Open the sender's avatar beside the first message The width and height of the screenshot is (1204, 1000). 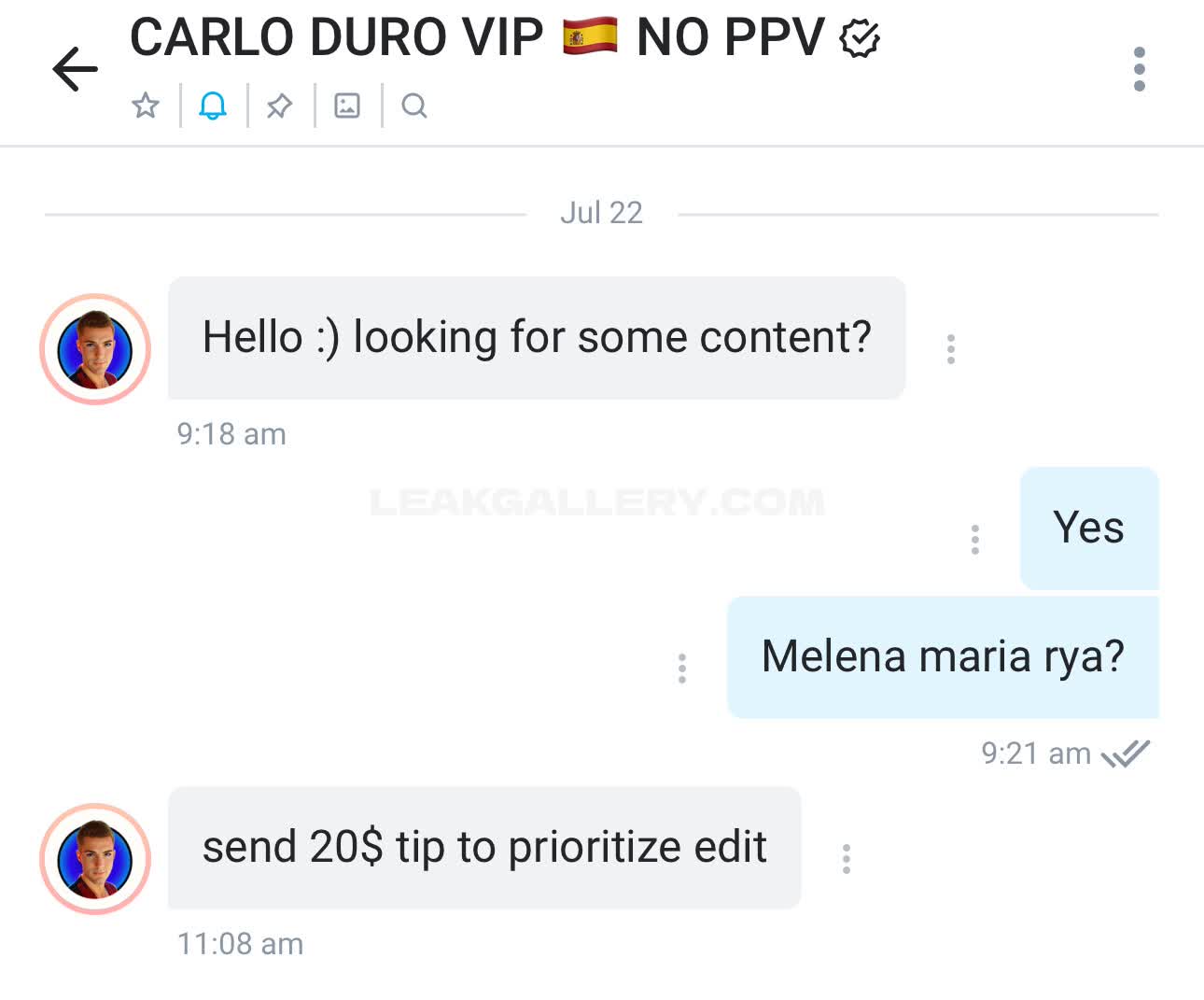pyautogui.click(x=94, y=349)
